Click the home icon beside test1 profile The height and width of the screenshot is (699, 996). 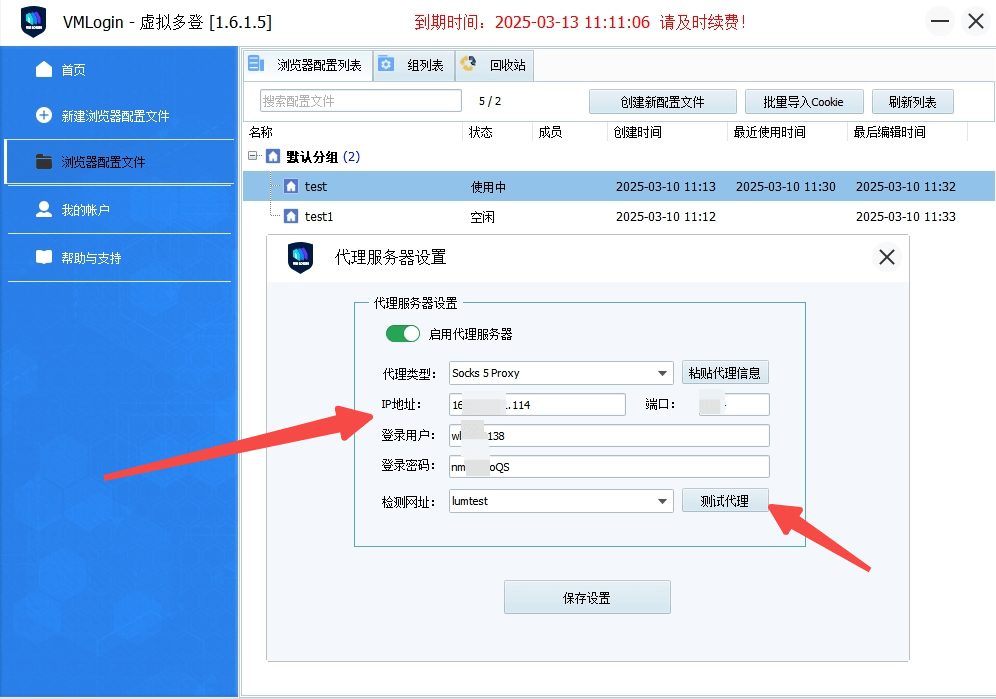[x=291, y=216]
